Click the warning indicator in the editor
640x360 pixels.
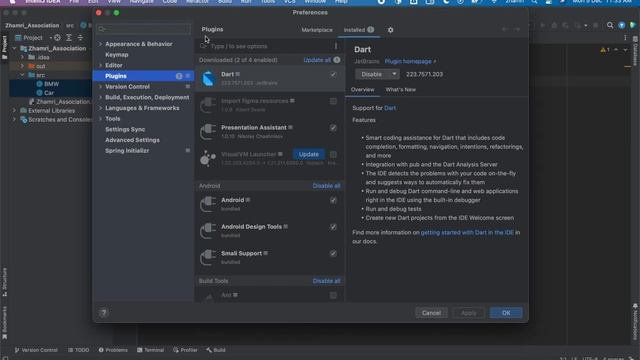pos(605,50)
